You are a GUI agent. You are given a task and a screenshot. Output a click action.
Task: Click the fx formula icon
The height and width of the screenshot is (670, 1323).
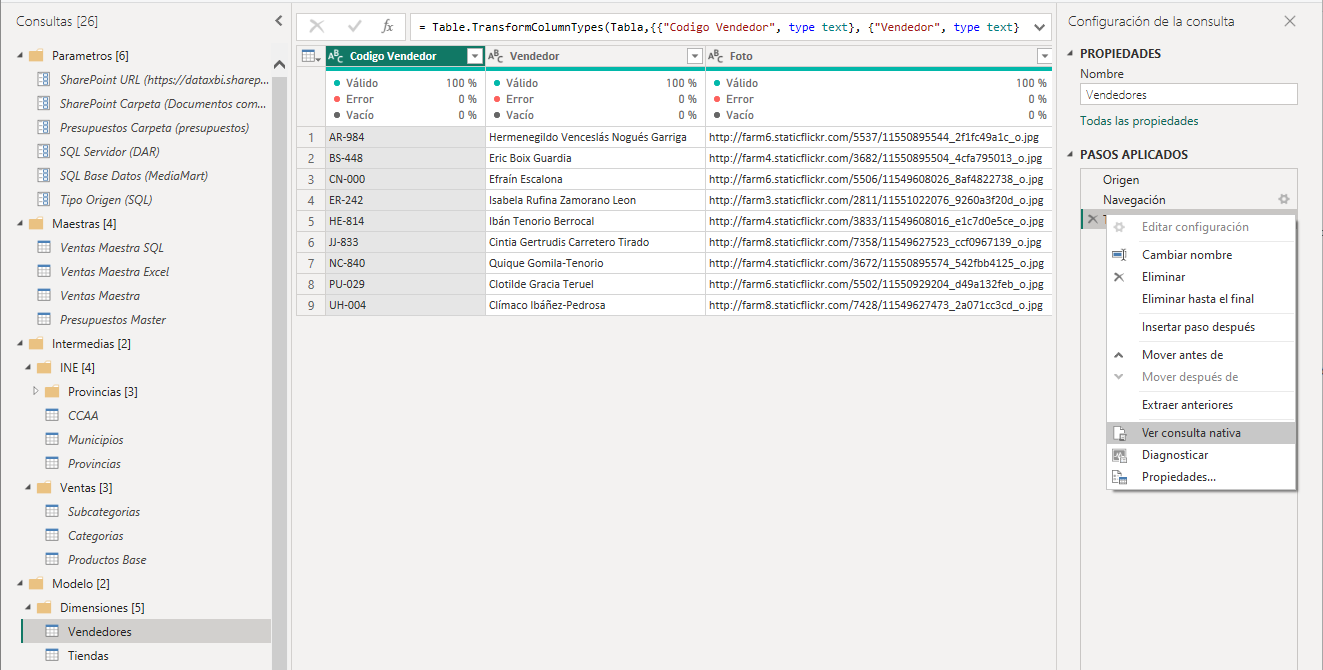388,27
